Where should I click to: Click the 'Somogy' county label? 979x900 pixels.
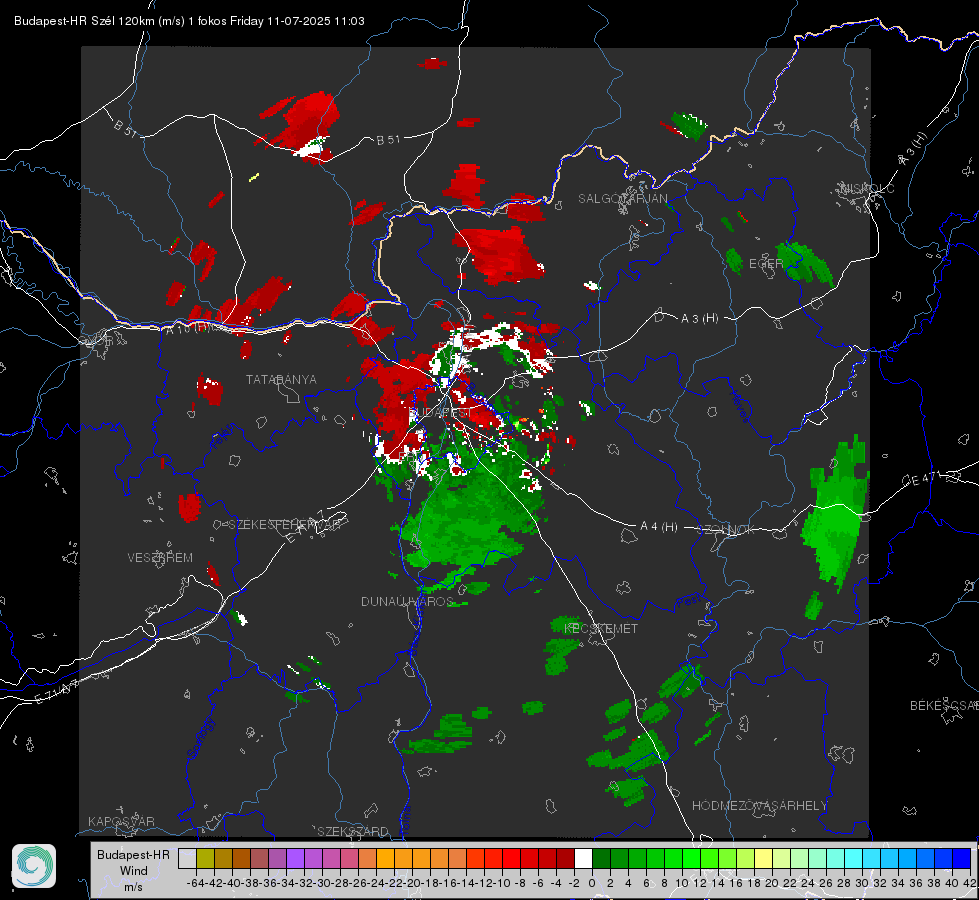click(201, 738)
